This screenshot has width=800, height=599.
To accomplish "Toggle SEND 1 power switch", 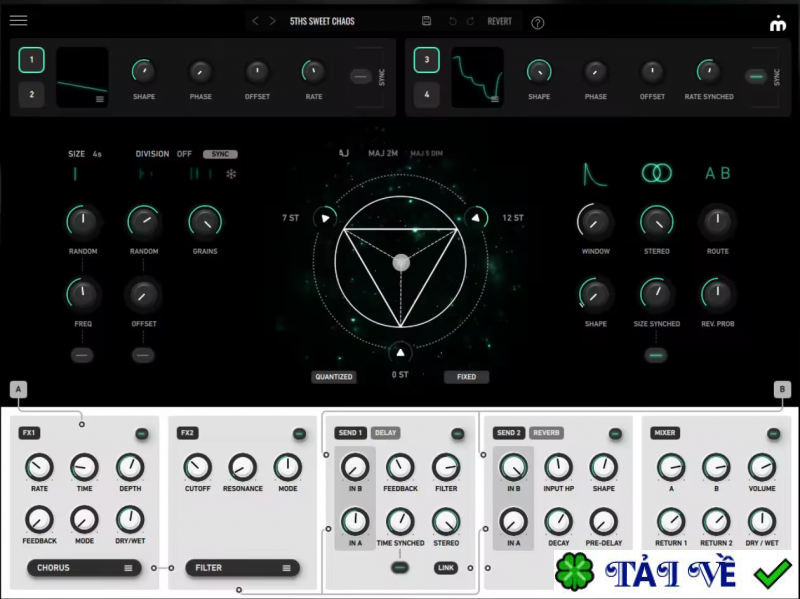I will (x=458, y=434).
